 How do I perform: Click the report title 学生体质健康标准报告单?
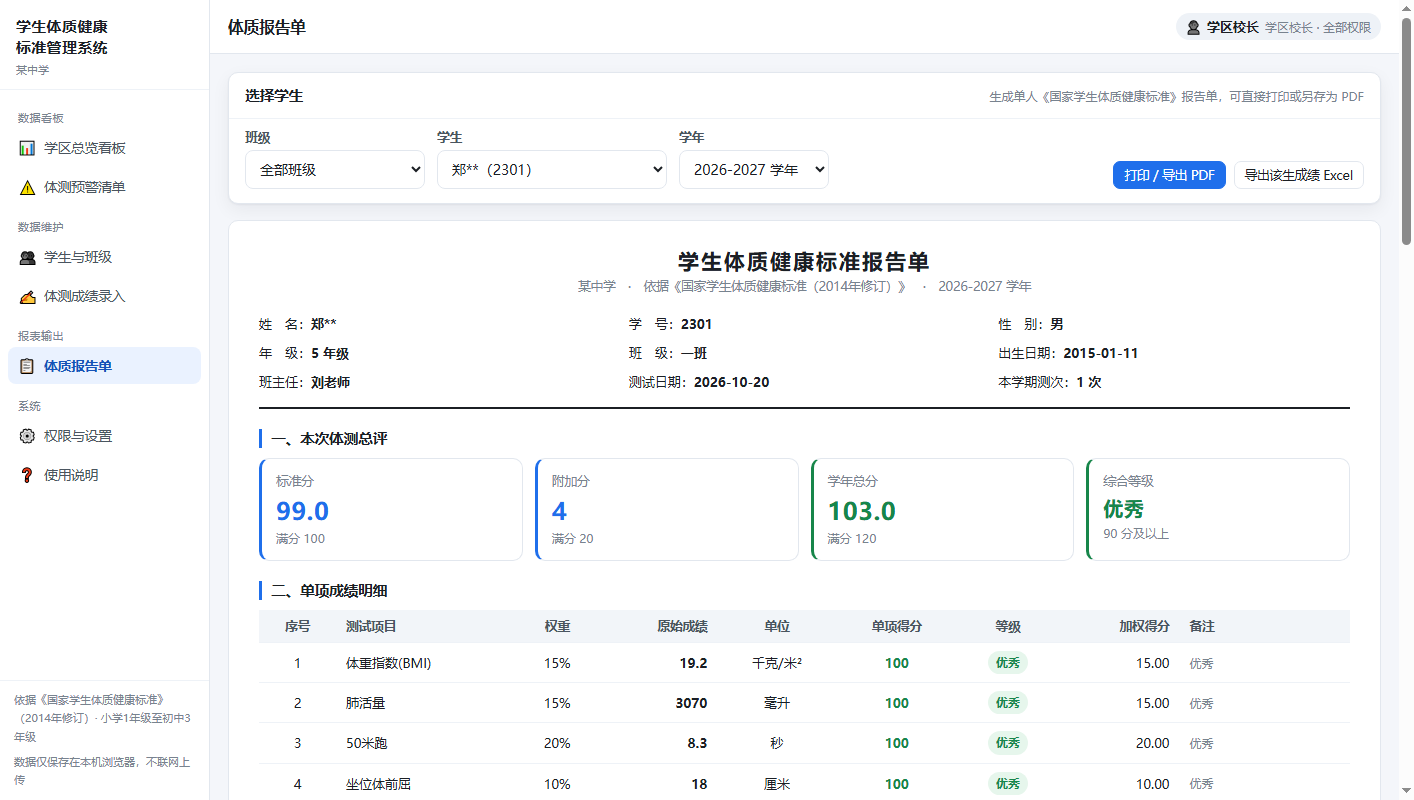[x=804, y=262]
